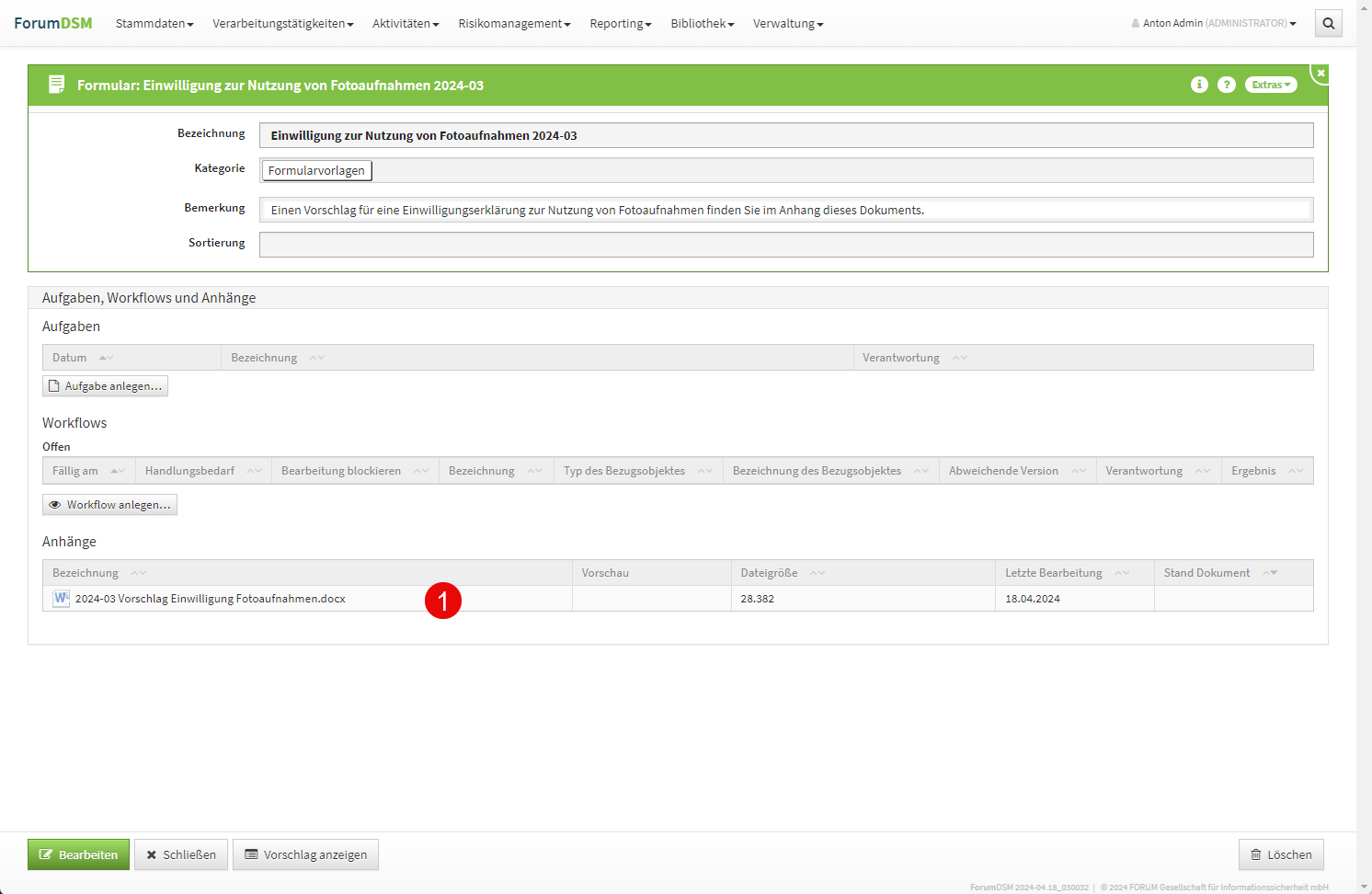Open the Extras dropdown

(x=1270, y=85)
